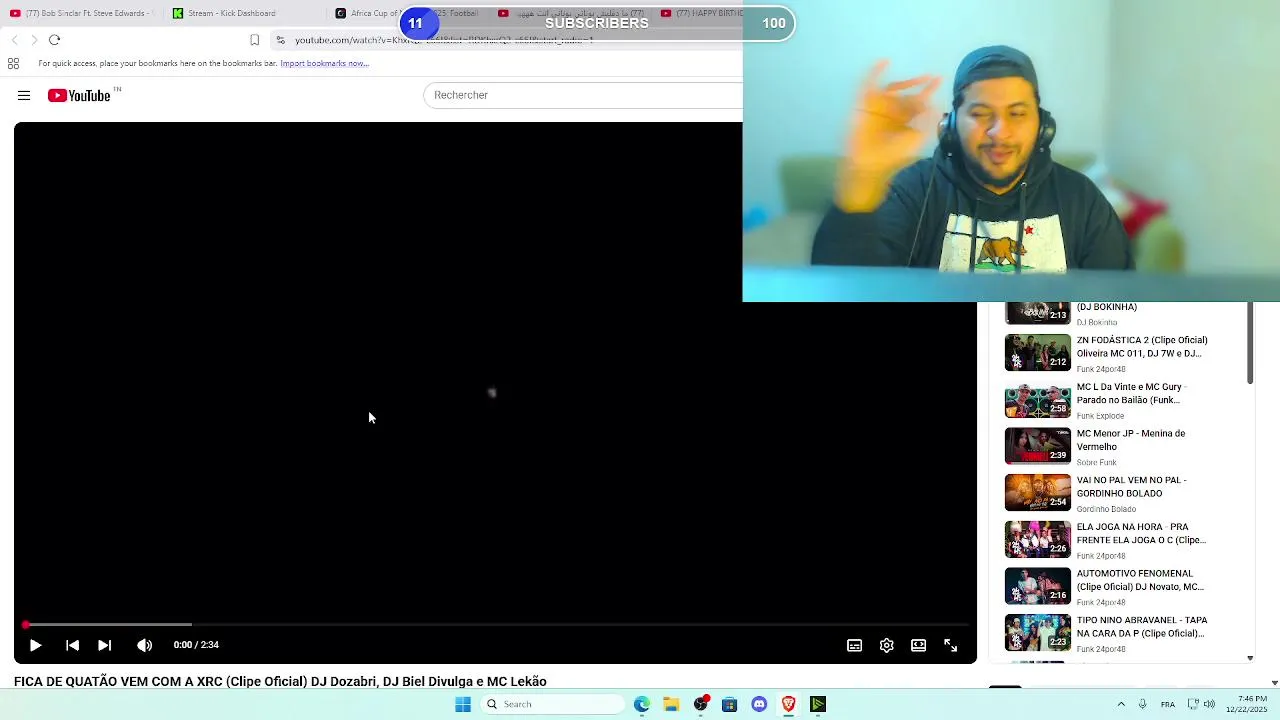Open the ELA JOGA NA HORA video thumbnail

pyautogui.click(x=1037, y=540)
